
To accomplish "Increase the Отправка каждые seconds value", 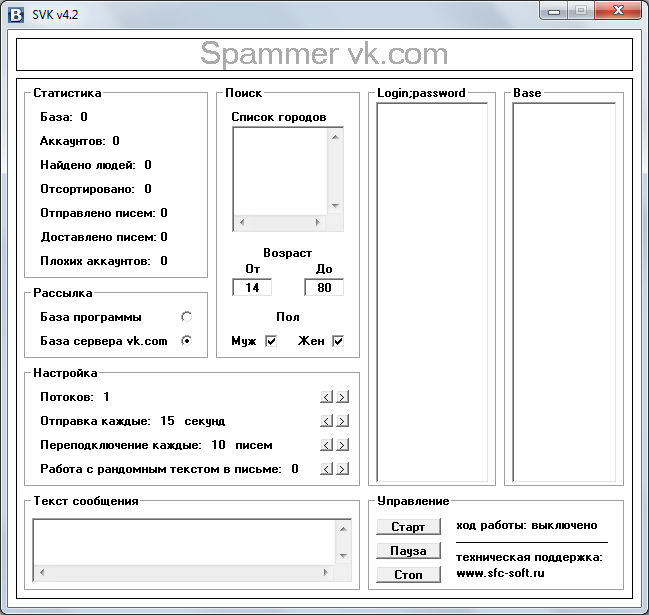I will 342,421.
